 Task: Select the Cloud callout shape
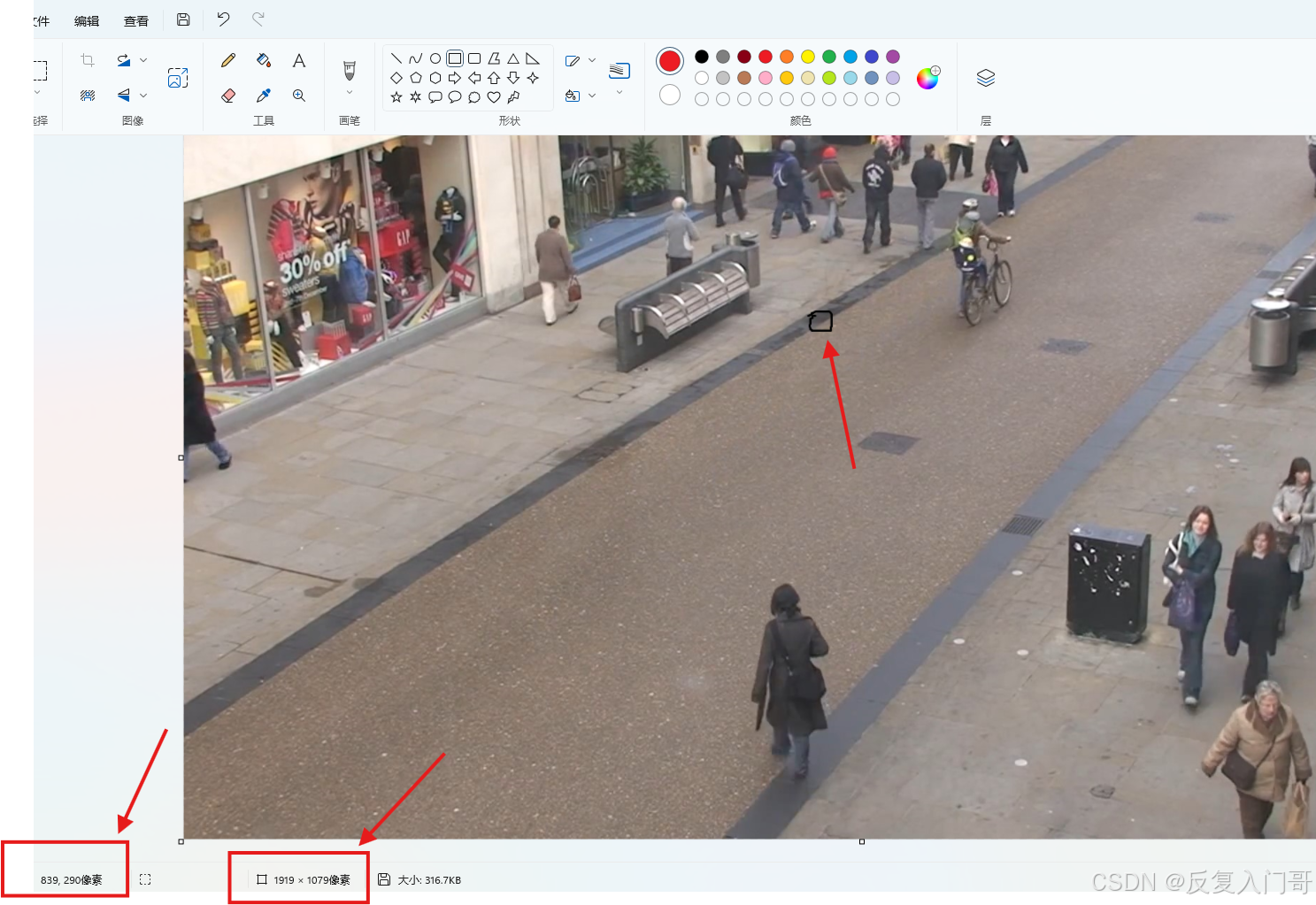pos(474,97)
